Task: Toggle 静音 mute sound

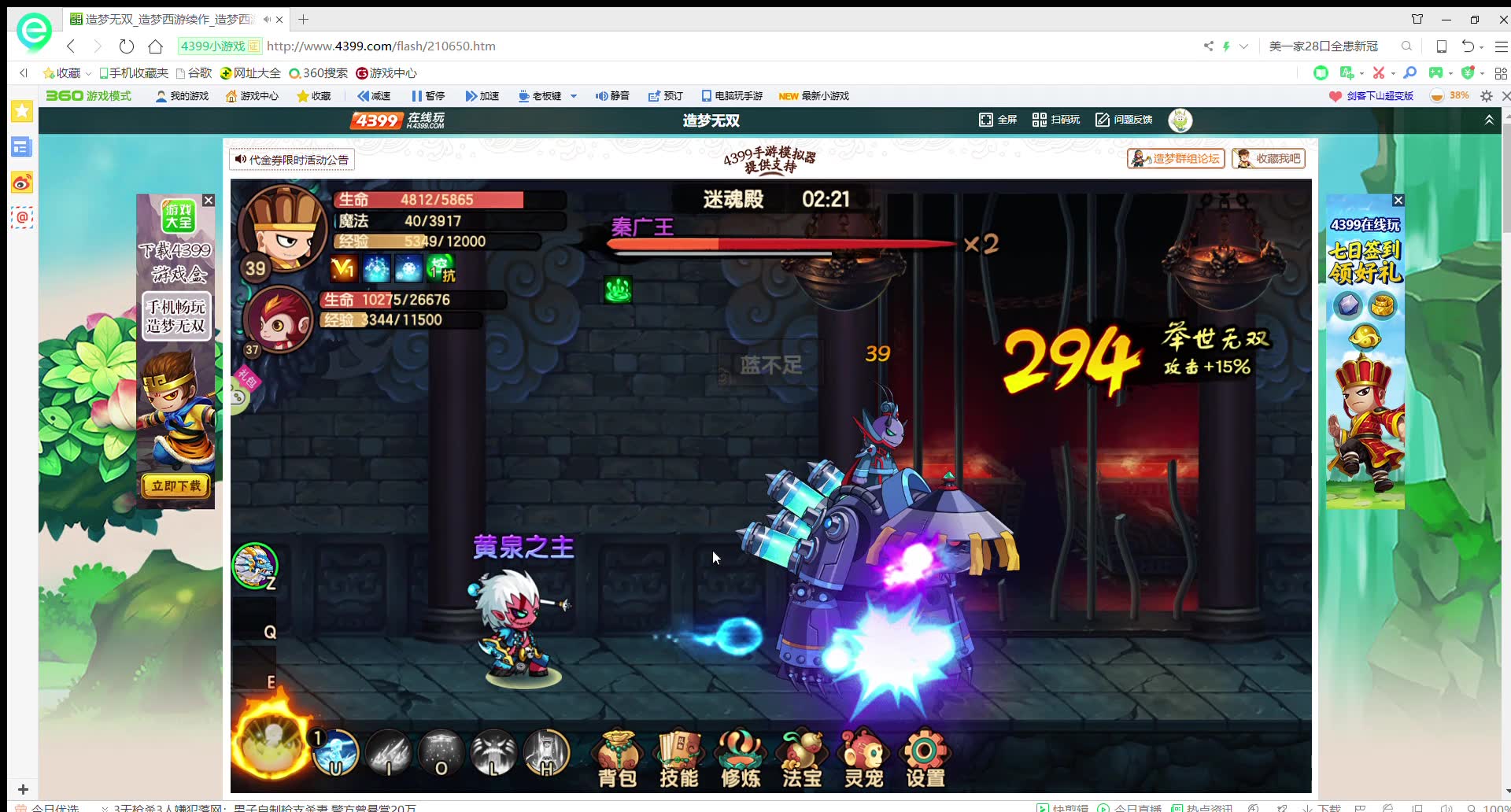Action: pos(612,96)
